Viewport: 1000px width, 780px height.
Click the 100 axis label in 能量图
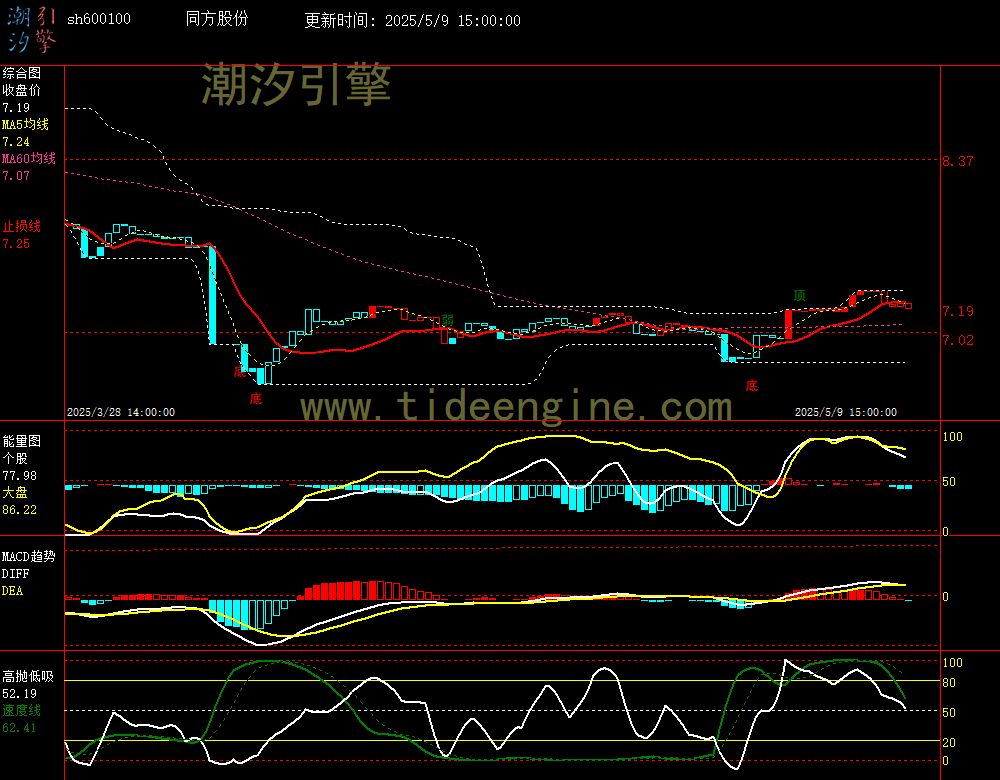coord(952,437)
